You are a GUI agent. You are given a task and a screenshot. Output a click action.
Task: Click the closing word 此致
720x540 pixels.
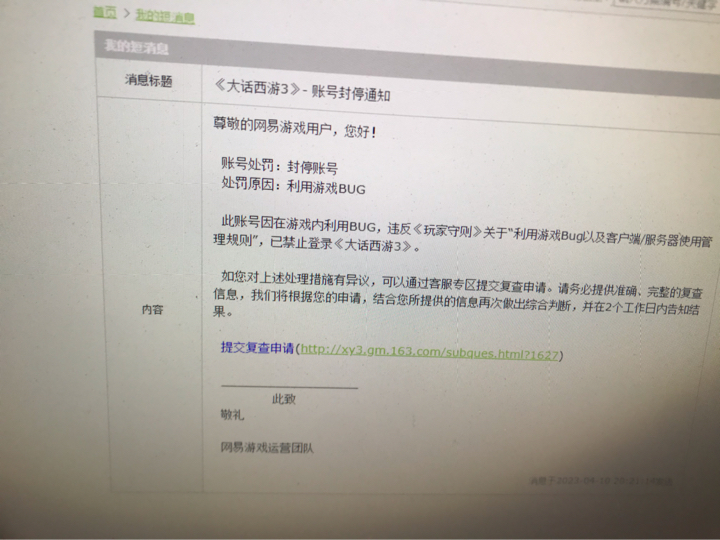[x=284, y=399]
